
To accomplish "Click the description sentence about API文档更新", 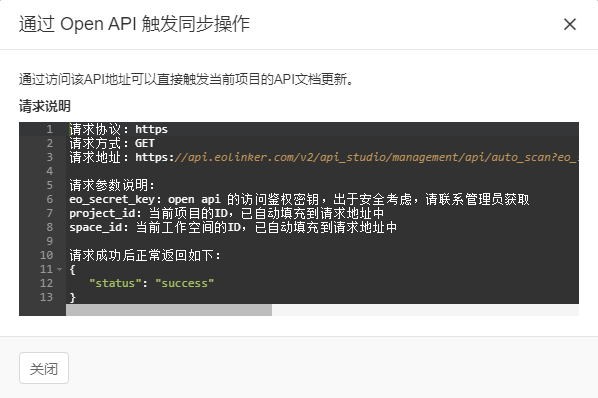I will (186, 79).
